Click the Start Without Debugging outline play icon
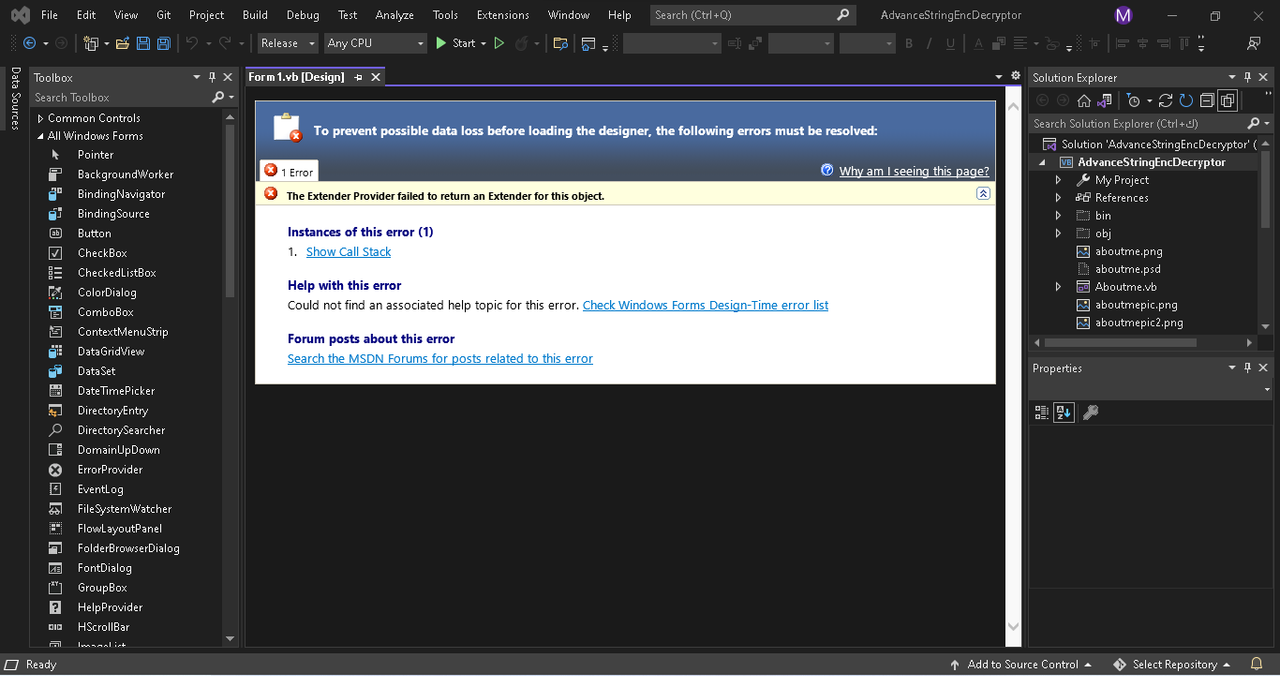Screen dimensions: 1280x676 point(499,43)
